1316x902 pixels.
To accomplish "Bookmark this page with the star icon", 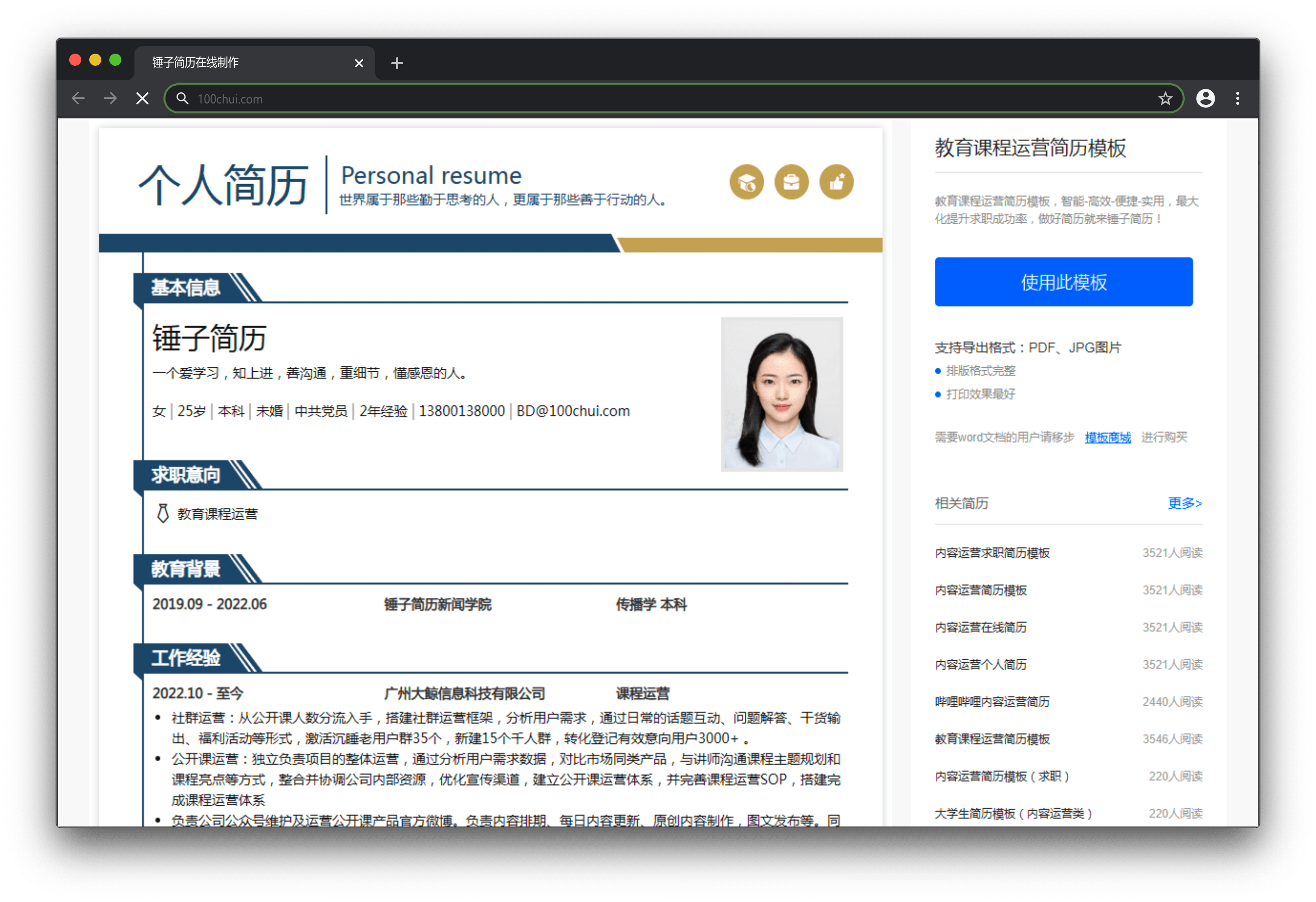I will (1165, 99).
